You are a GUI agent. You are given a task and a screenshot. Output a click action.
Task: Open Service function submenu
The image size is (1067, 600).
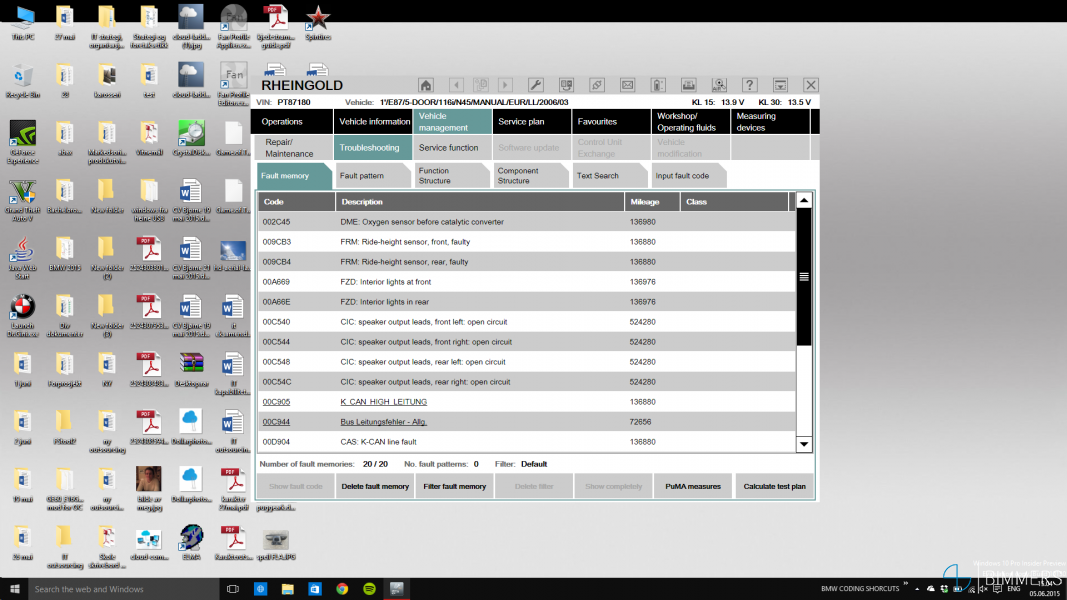452,148
